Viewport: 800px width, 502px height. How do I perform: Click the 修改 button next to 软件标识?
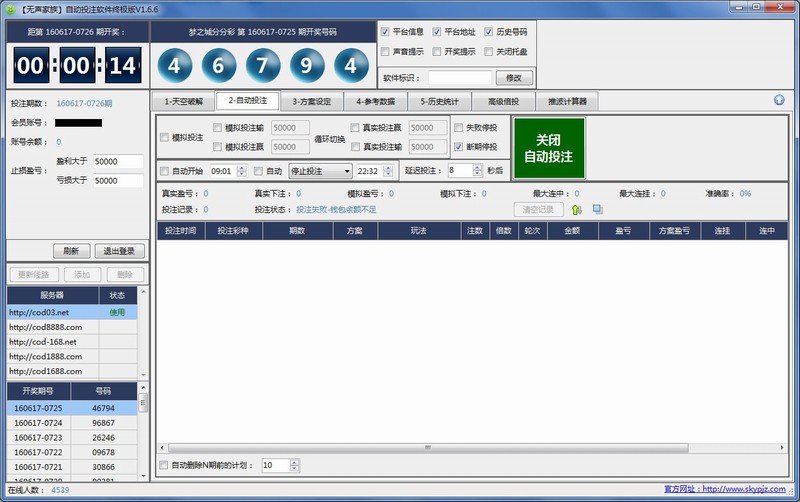point(514,78)
